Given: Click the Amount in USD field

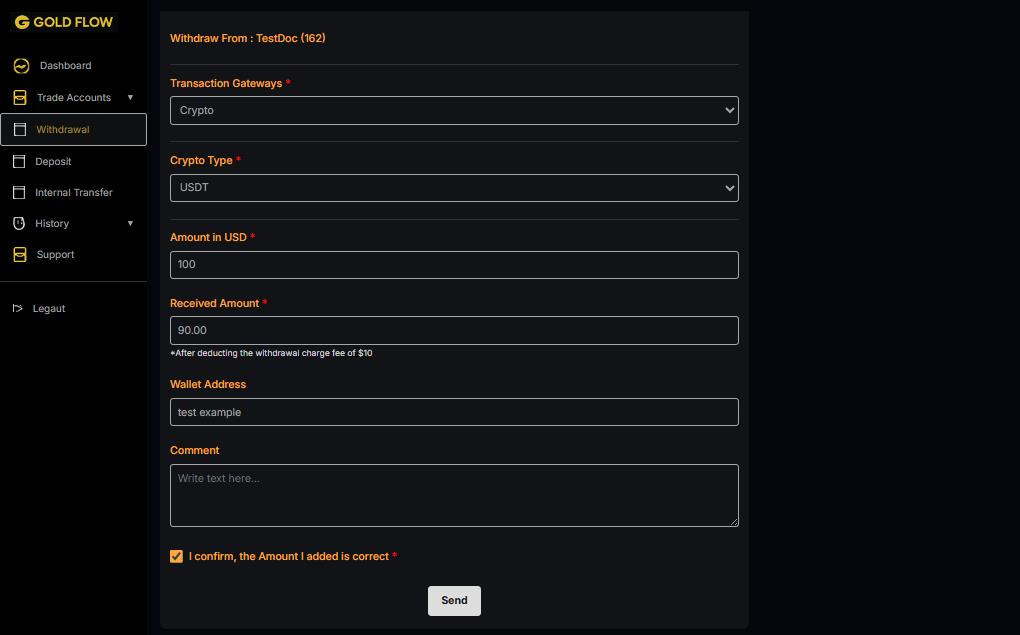Looking at the screenshot, I should [x=454, y=265].
